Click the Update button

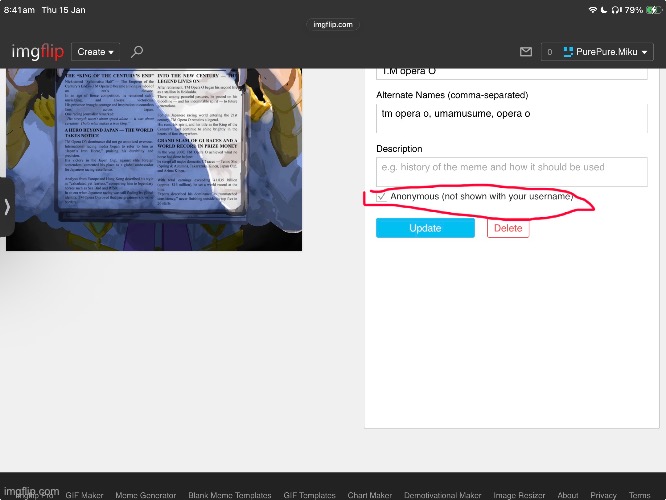pos(425,228)
